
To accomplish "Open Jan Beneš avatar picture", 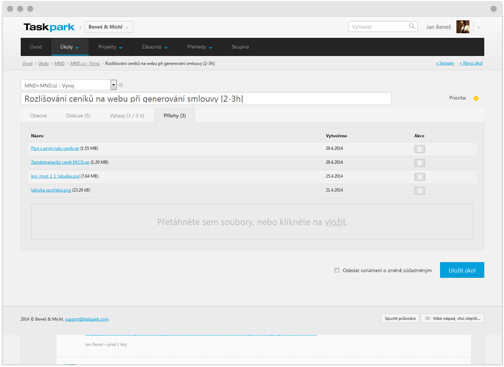I will pos(463,27).
